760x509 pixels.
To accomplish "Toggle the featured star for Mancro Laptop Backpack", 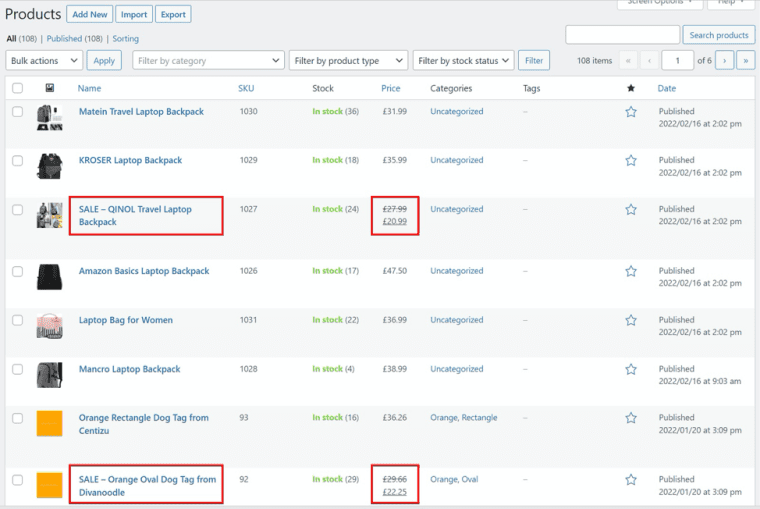I will 631,369.
